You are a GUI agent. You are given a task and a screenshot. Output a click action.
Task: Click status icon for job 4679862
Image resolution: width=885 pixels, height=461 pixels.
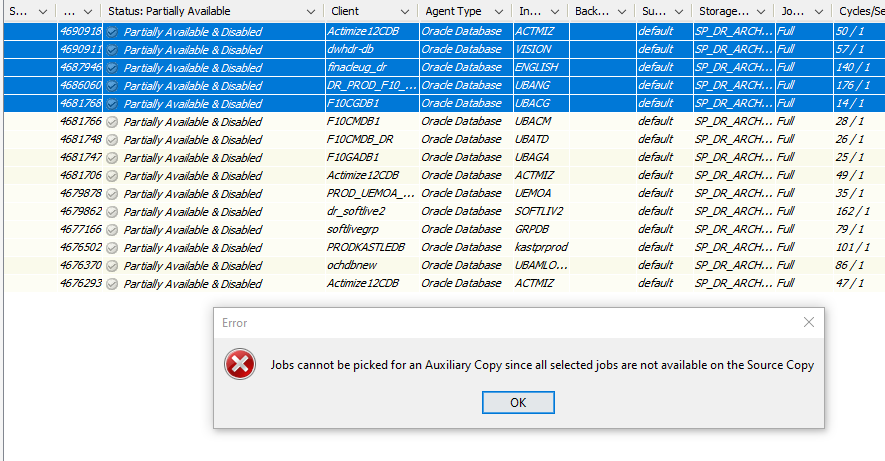(x=112, y=212)
